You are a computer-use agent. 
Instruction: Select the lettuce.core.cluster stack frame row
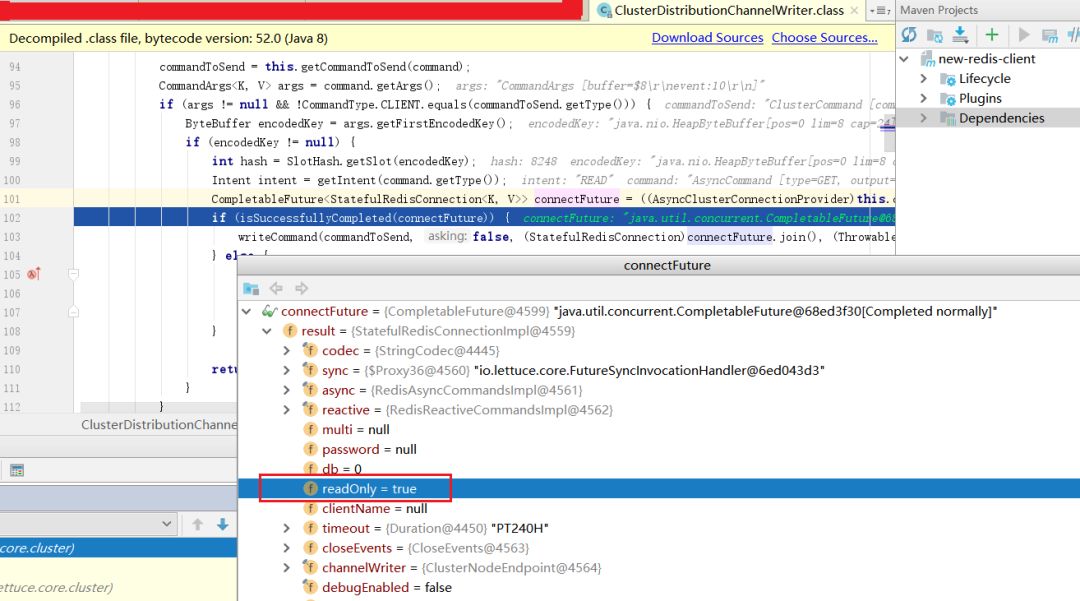(x=118, y=587)
